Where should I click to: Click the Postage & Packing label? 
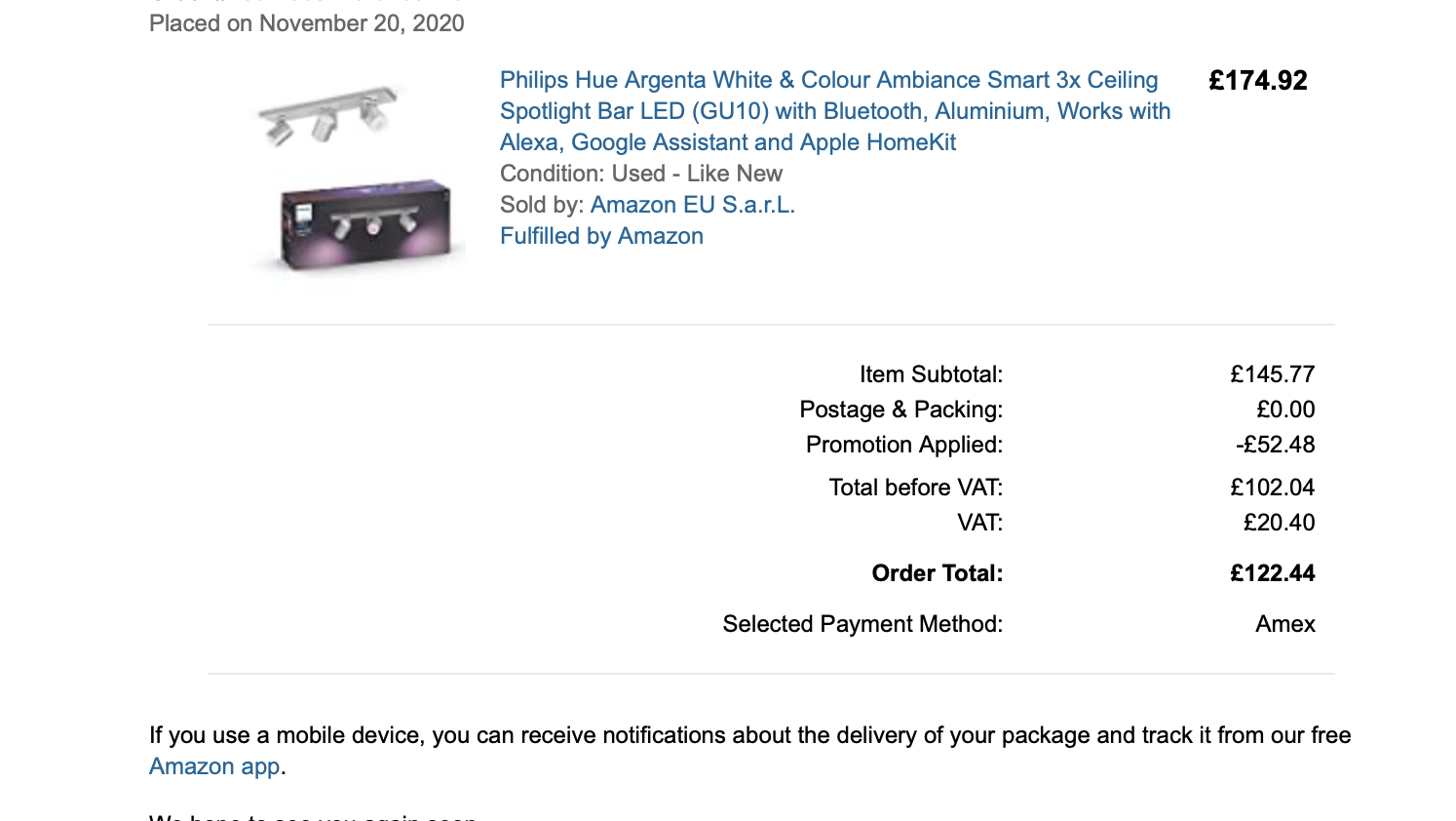click(901, 410)
